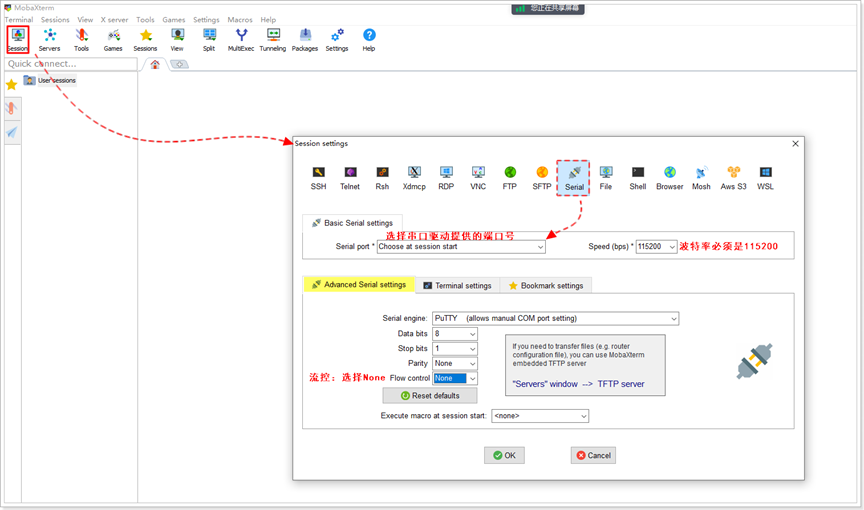Screen dimensions: 864x510
Task: Click the OK button
Action: [504, 455]
